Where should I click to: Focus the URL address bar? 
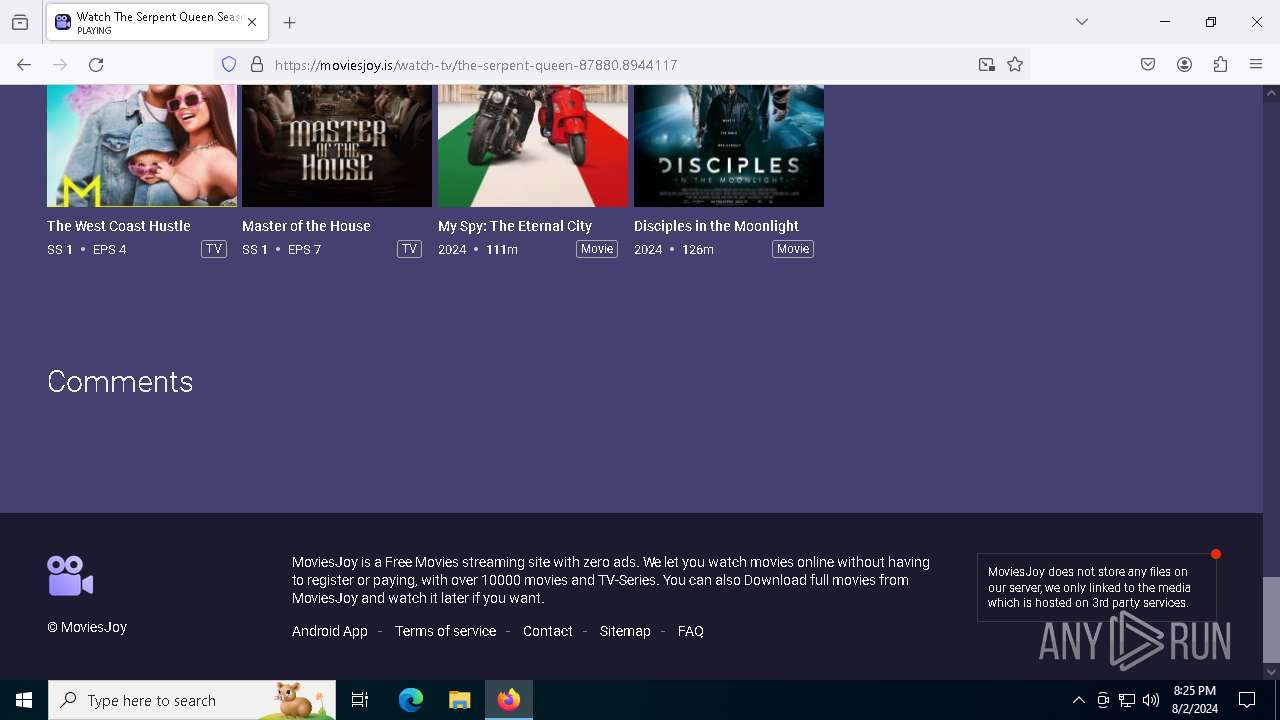(620, 65)
